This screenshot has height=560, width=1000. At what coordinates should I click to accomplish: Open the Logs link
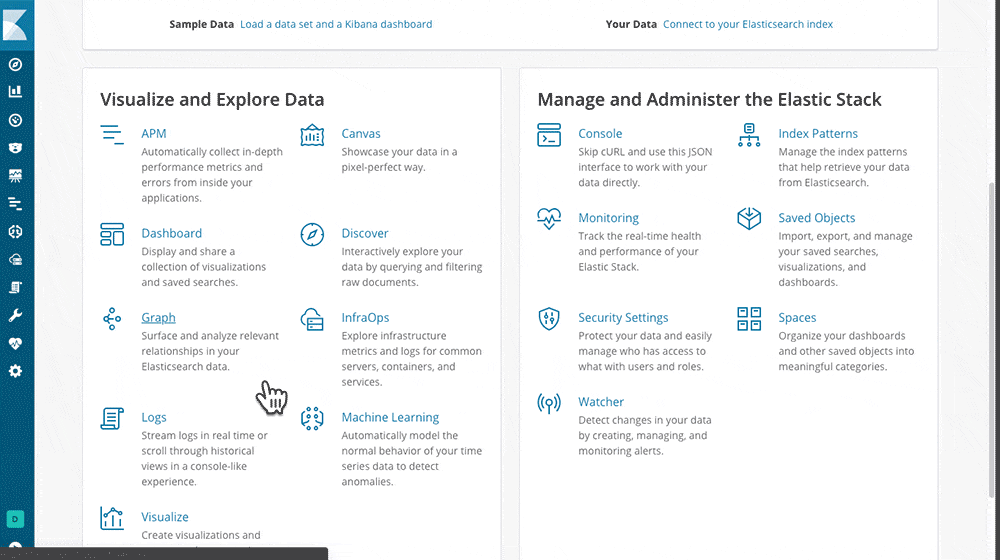click(x=154, y=417)
